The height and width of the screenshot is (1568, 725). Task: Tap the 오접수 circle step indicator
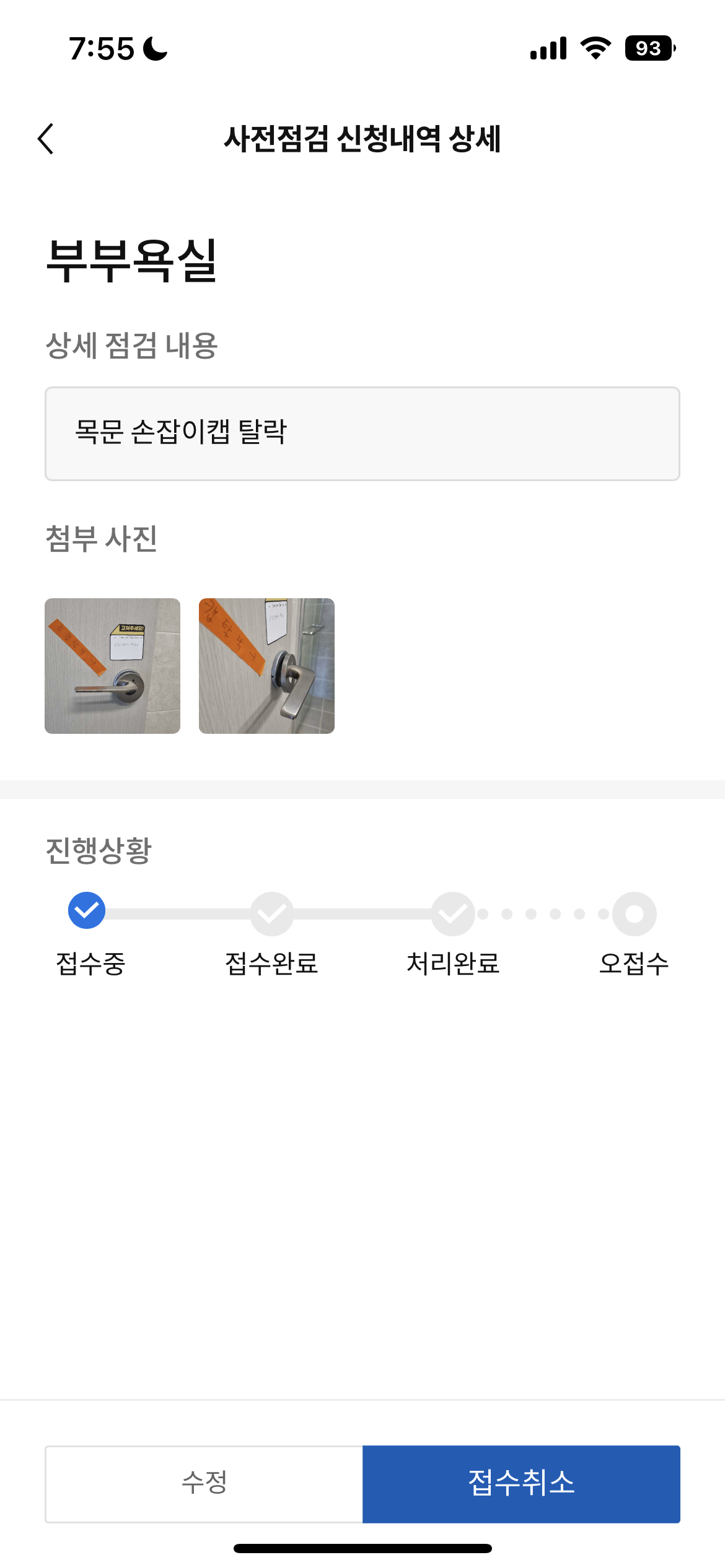(x=634, y=913)
